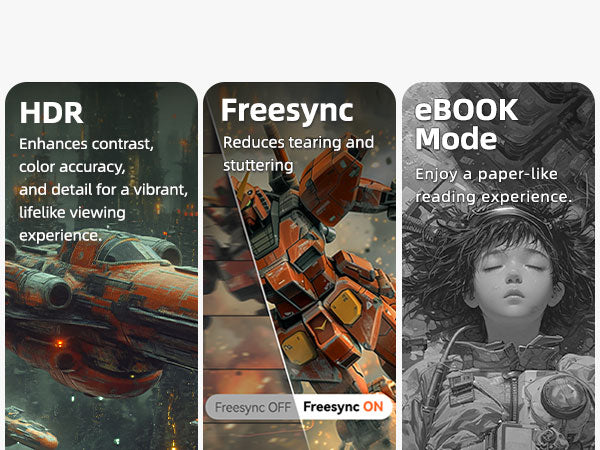The image size is (600, 450).
Task: Click the sleeping girl's face
Action: pyautogui.click(x=513, y=279)
